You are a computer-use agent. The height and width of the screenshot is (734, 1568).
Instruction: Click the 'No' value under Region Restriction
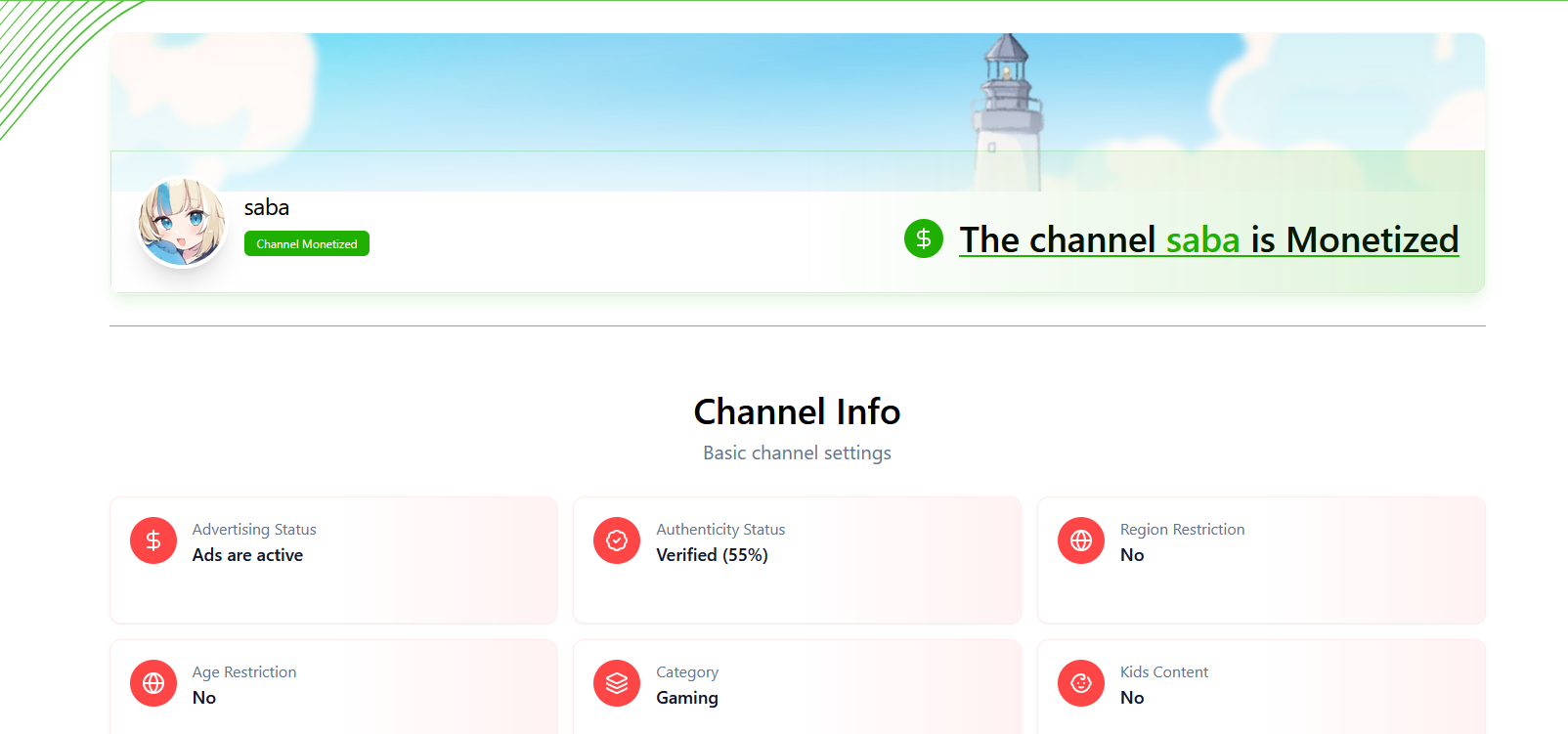click(x=1132, y=554)
